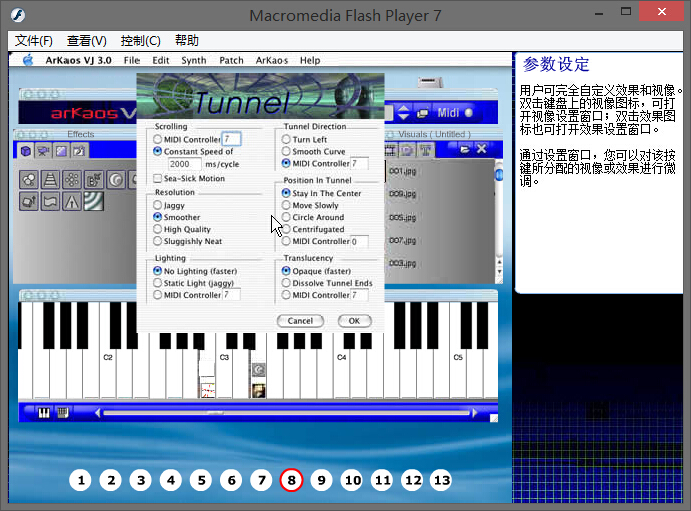The width and height of the screenshot is (691, 511).
Task: Click the keyboard octave scroll slider
Action: point(215,413)
